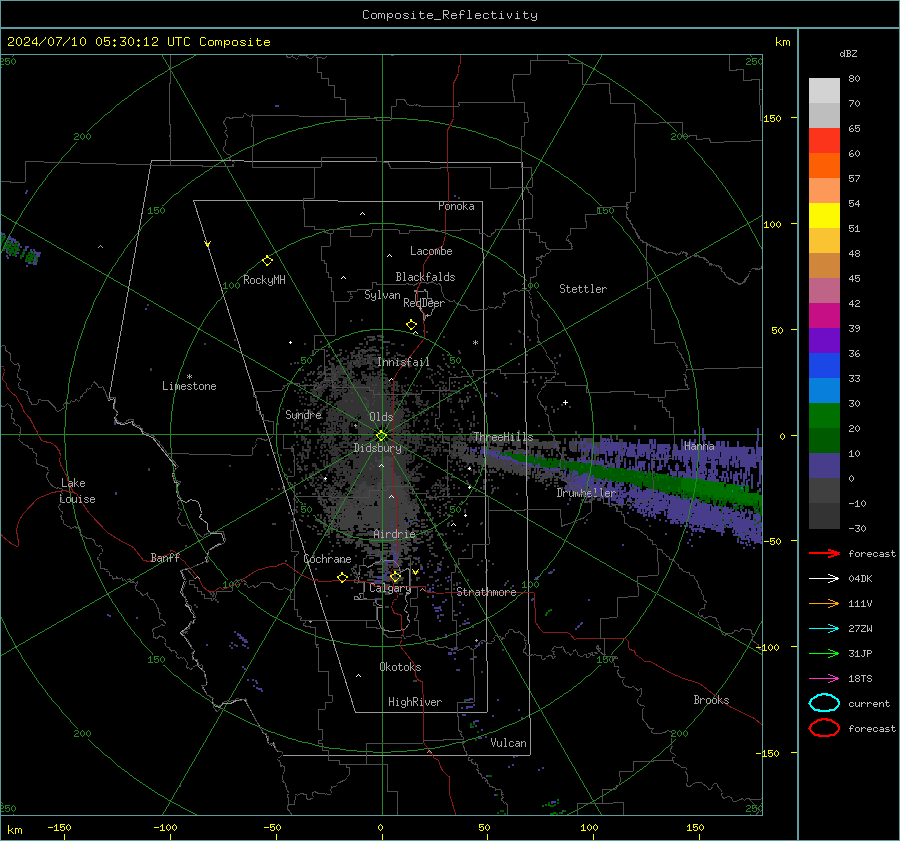Click the magenta 18TS arrow in legend
Image resolution: width=900 pixels, height=841 pixels.
click(824, 679)
